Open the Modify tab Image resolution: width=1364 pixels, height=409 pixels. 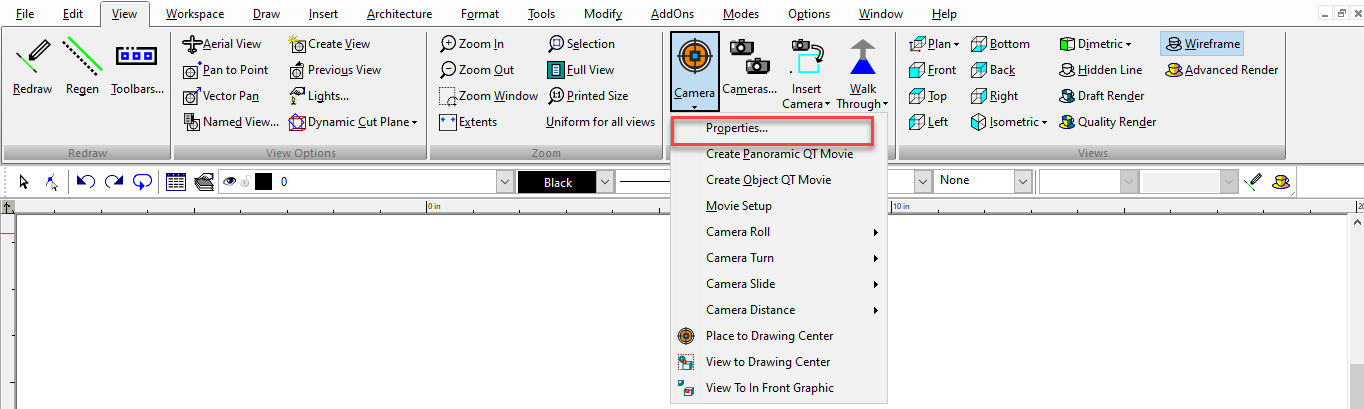602,14
